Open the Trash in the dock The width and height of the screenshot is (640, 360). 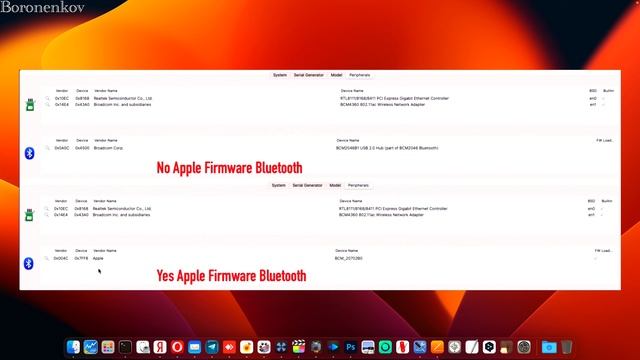(x=566, y=347)
